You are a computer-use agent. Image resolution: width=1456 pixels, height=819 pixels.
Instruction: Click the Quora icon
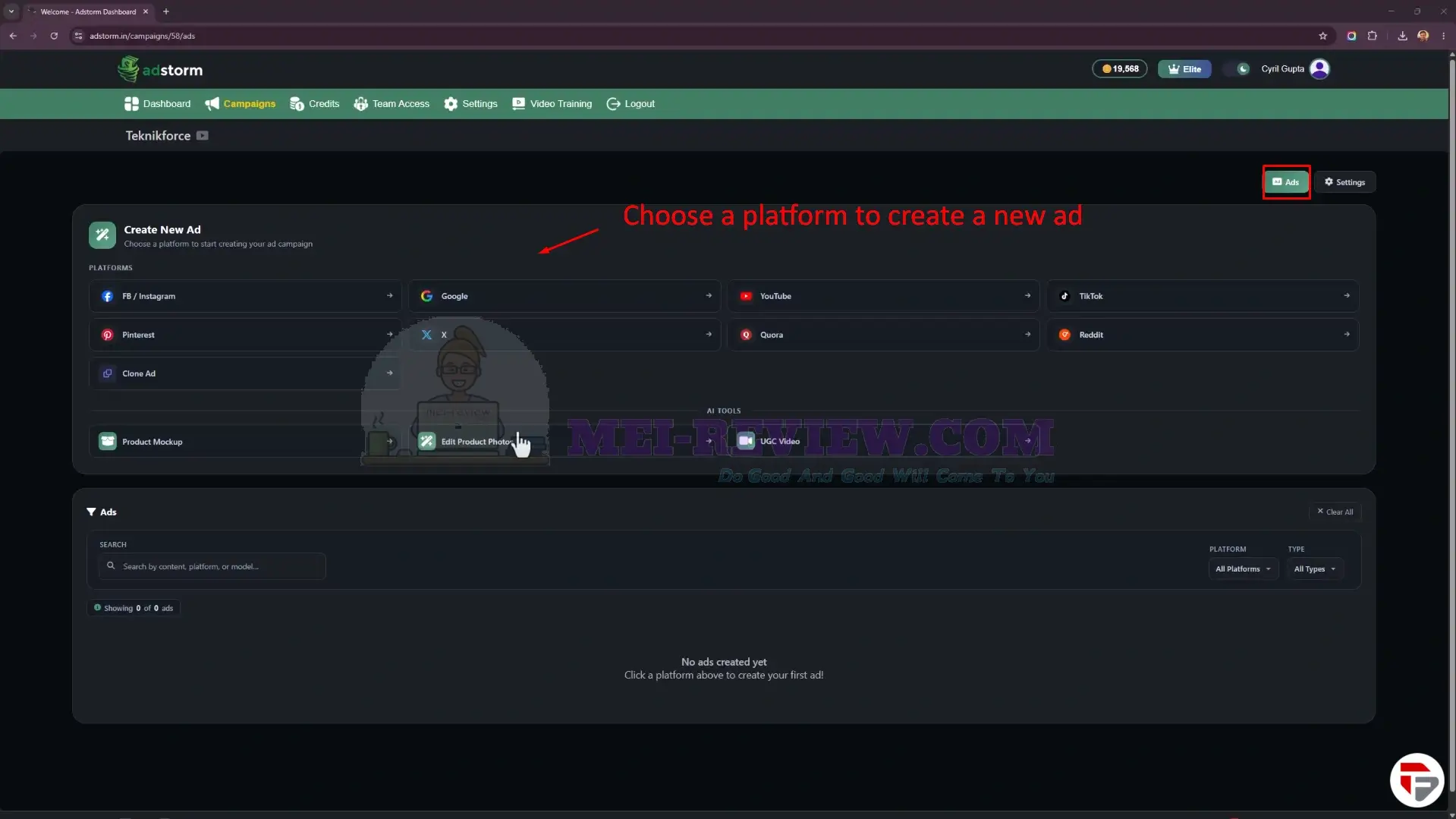click(x=746, y=335)
